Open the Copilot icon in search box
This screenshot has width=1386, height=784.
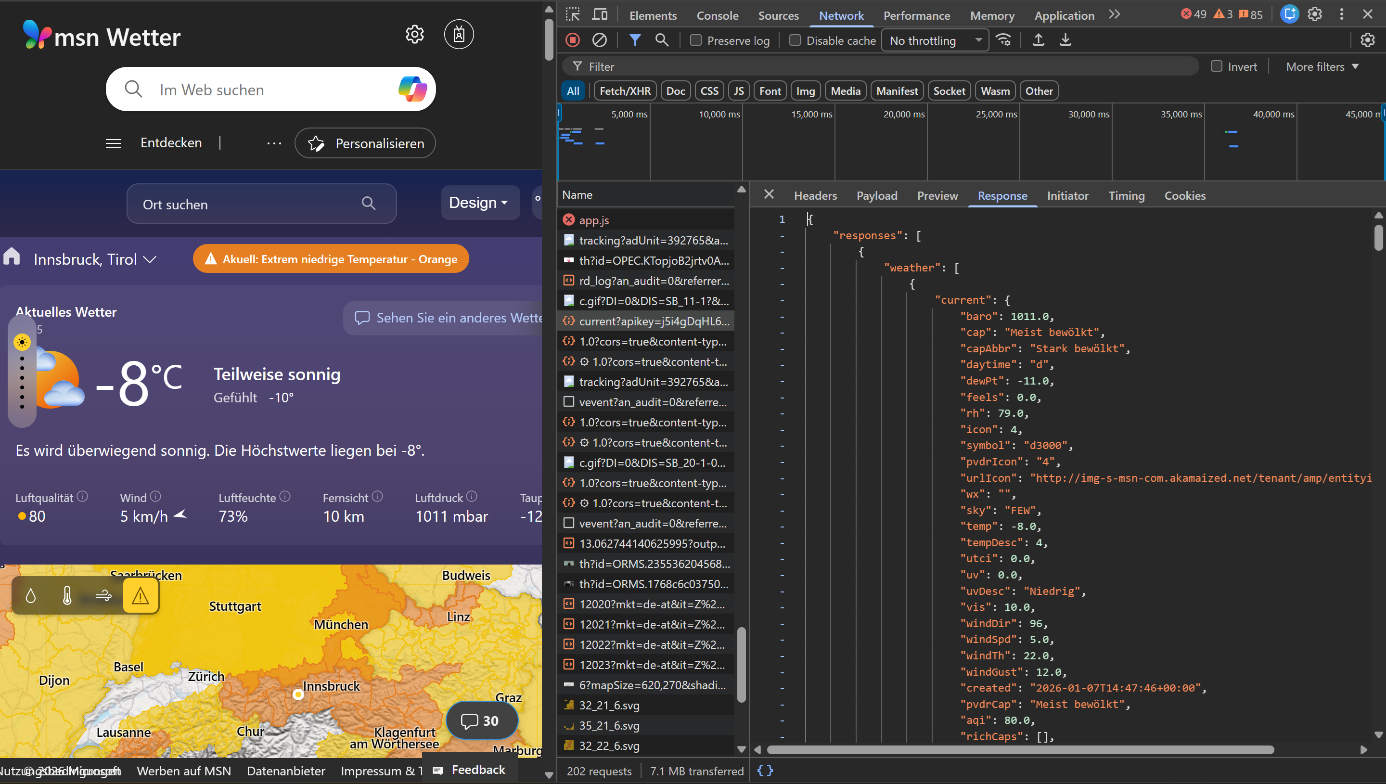(412, 89)
